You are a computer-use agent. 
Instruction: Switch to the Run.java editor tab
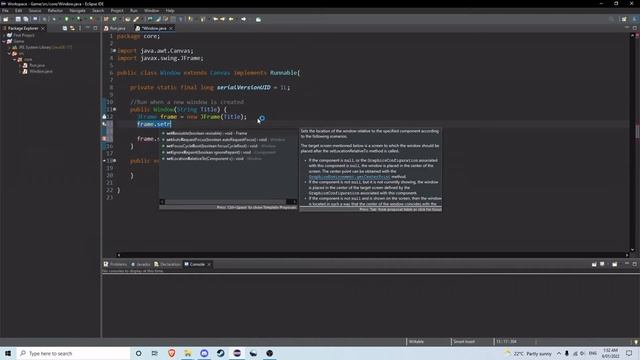[x=115, y=28]
